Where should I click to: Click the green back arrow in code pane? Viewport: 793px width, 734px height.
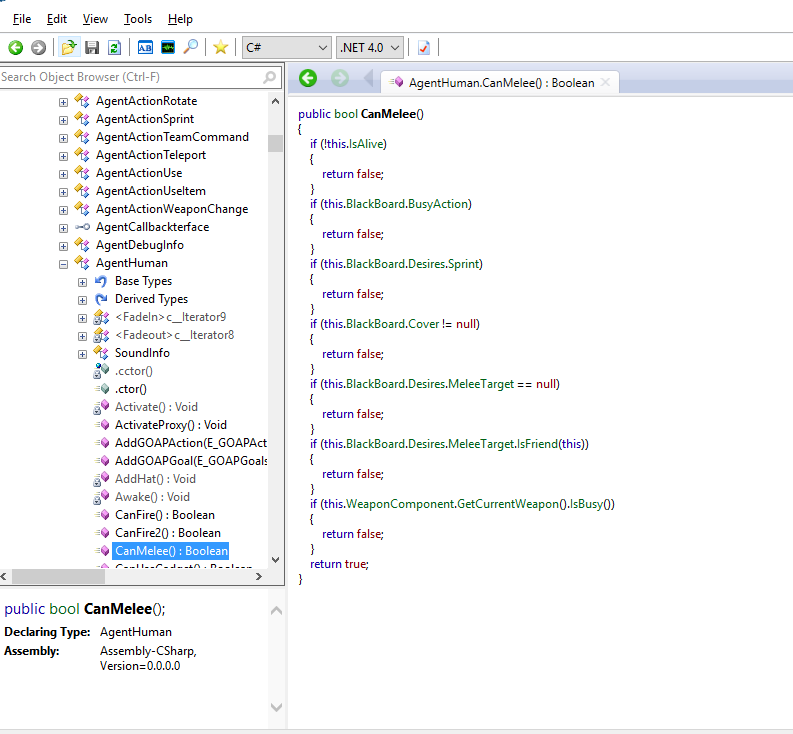[308, 78]
